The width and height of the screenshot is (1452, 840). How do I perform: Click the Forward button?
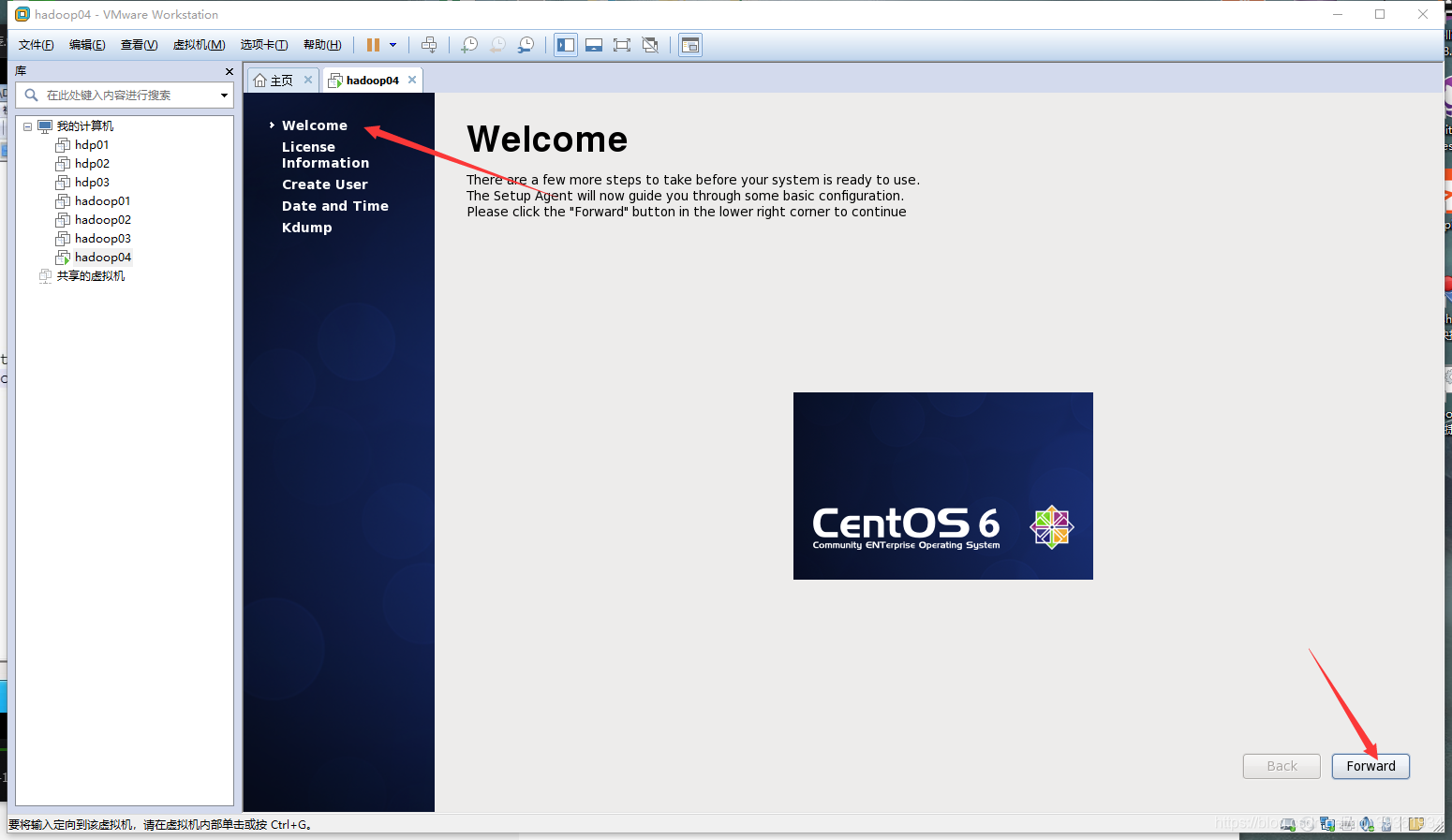pos(1371,766)
